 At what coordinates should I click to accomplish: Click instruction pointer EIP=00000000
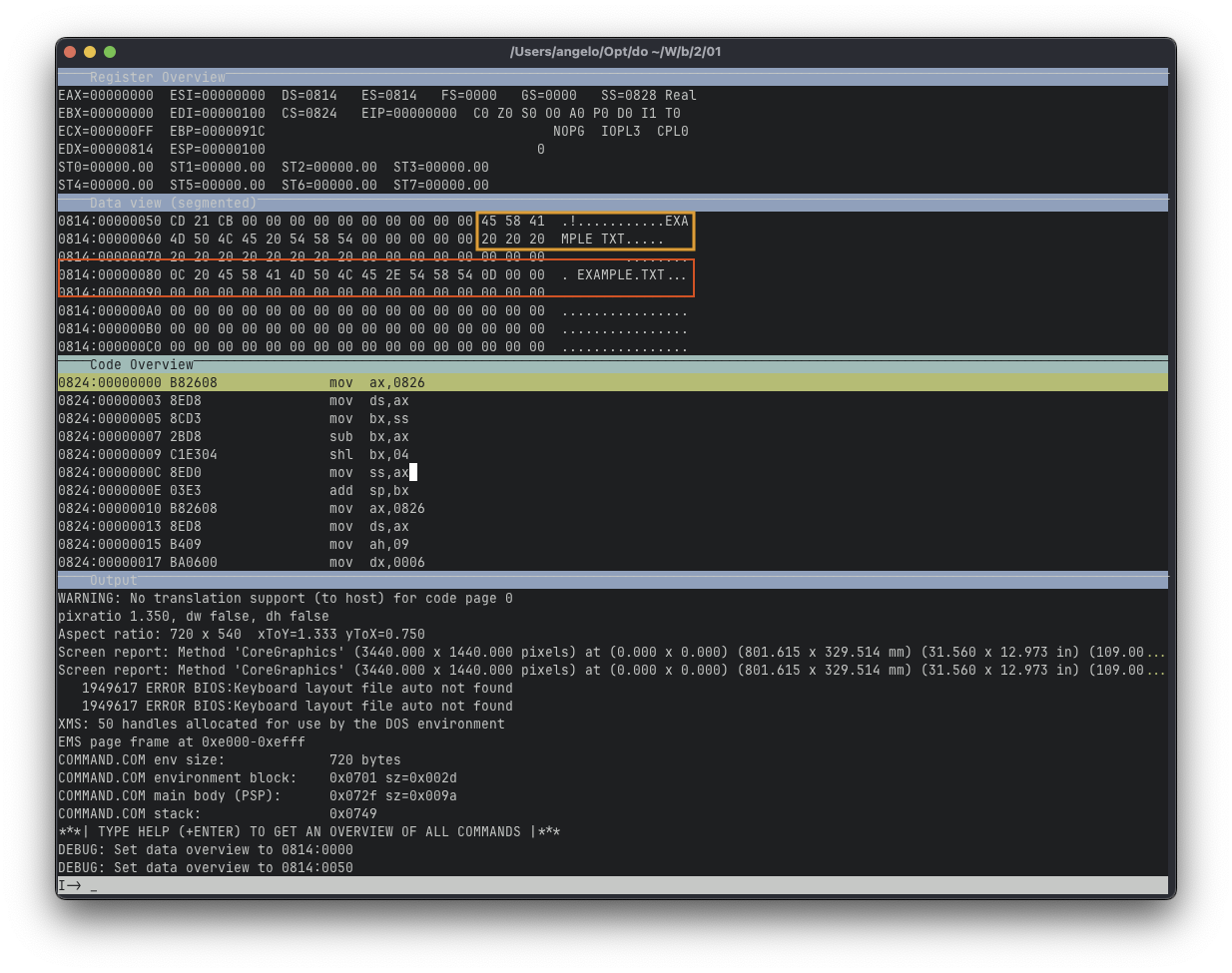(409, 113)
